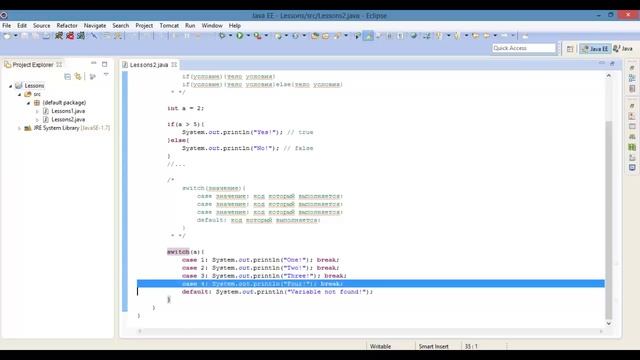Open the Run button dropdown arrow
The height and width of the screenshot is (360, 640).
248,36
